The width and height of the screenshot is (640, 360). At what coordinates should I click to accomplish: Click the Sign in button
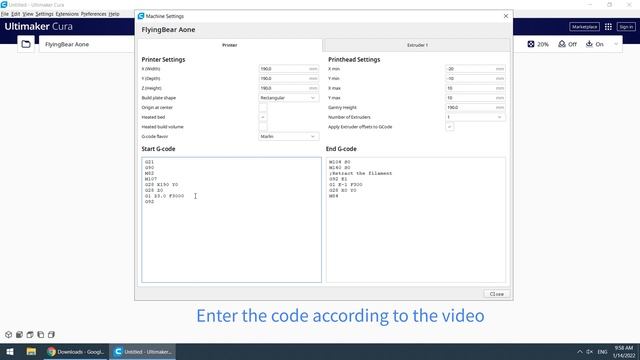tap(626, 27)
